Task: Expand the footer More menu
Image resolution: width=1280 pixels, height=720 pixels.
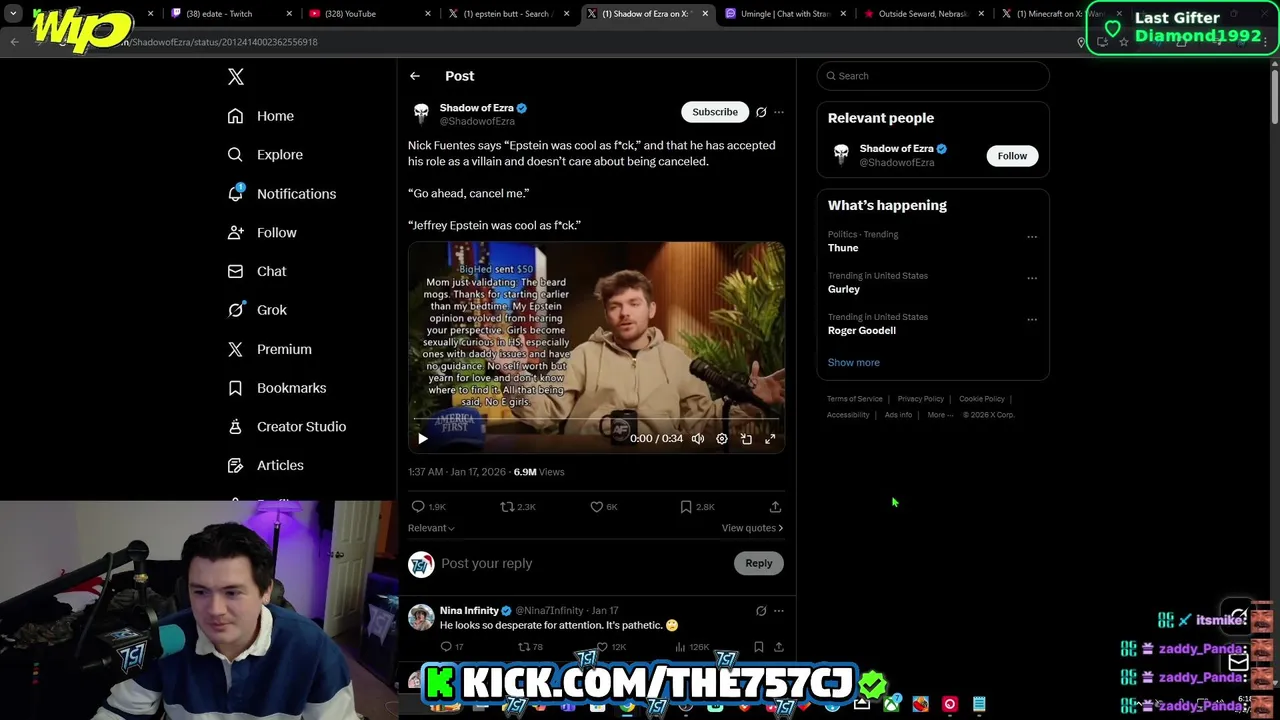Action: click(x=940, y=415)
